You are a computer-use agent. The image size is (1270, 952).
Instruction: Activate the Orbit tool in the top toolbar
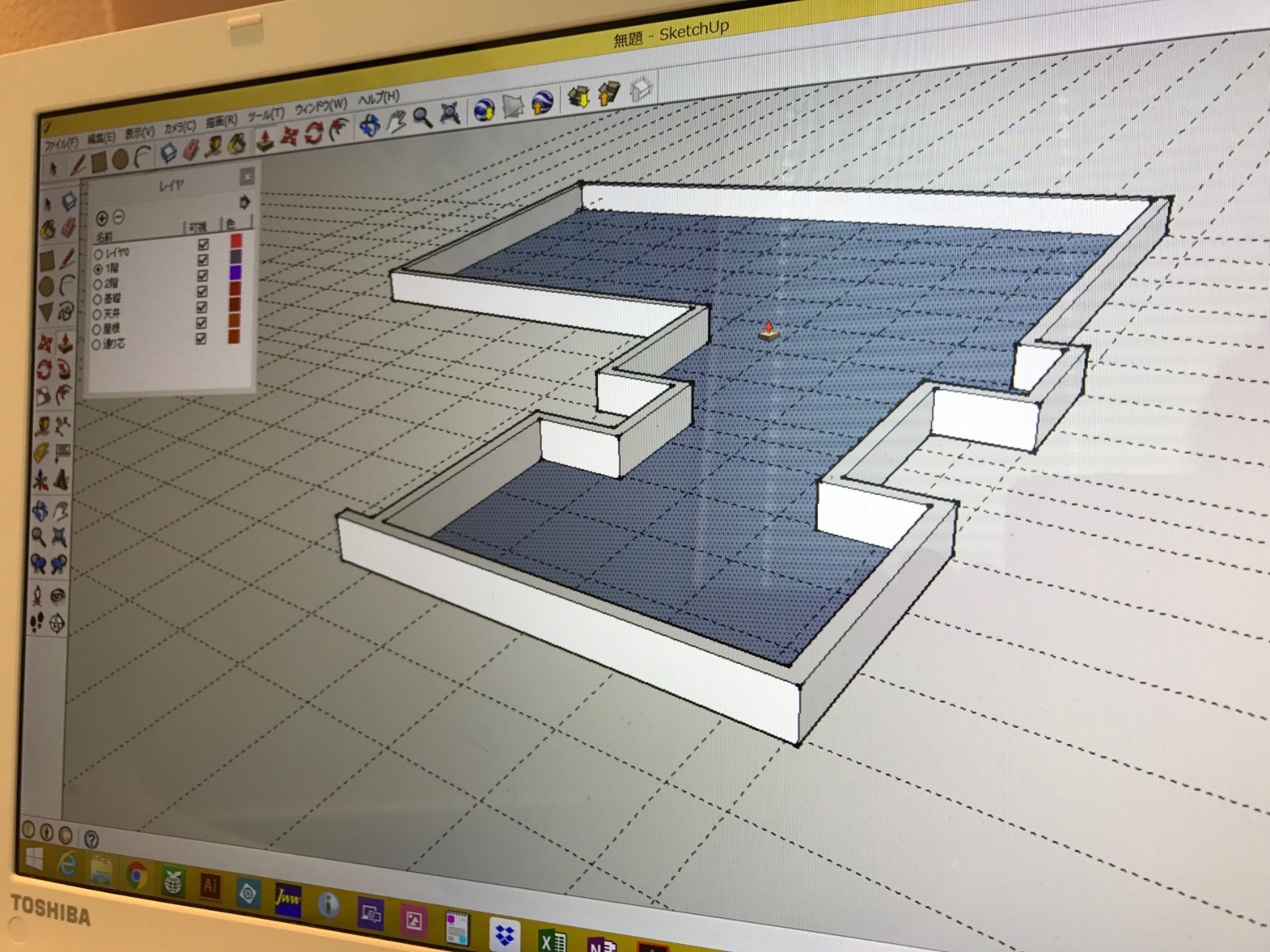[x=369, y=126]
